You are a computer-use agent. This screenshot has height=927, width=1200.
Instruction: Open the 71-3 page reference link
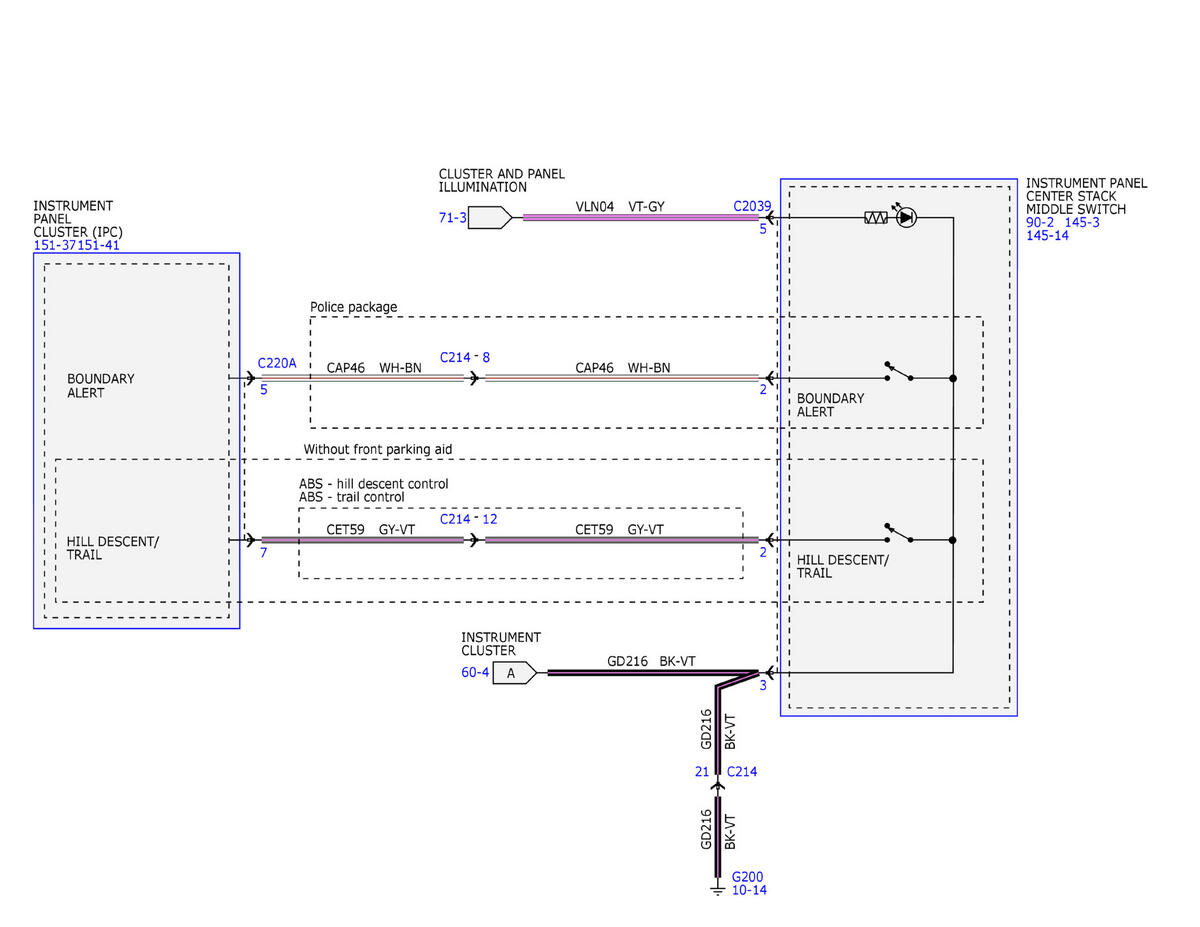(x=453, y=217)
